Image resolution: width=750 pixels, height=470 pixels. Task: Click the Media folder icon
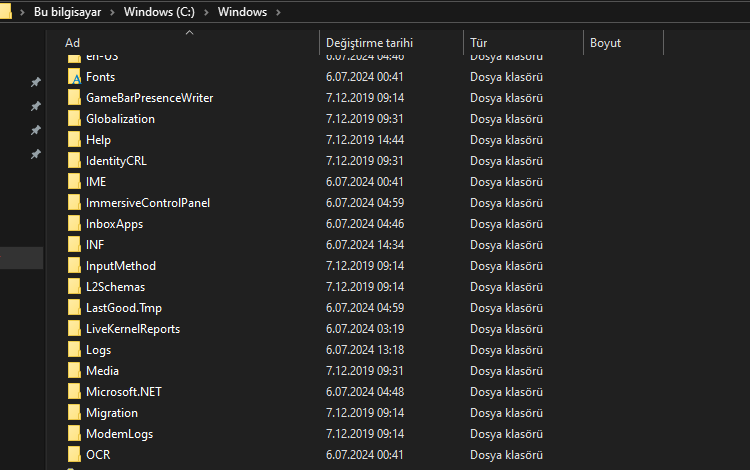[x=75, y=371]
